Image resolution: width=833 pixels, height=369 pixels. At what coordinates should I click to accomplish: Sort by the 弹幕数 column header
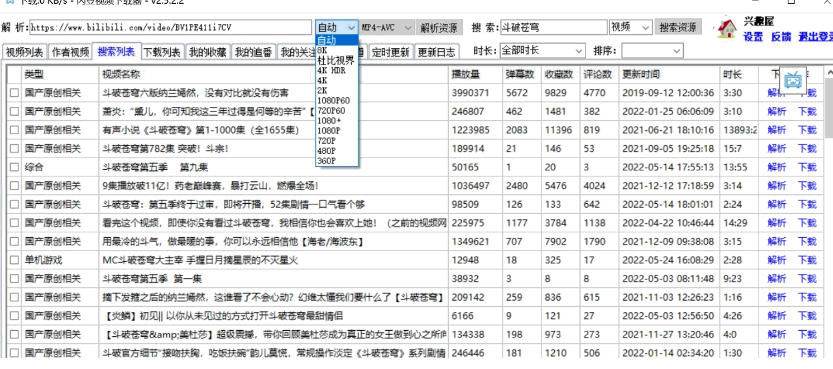tap(522, 75)
